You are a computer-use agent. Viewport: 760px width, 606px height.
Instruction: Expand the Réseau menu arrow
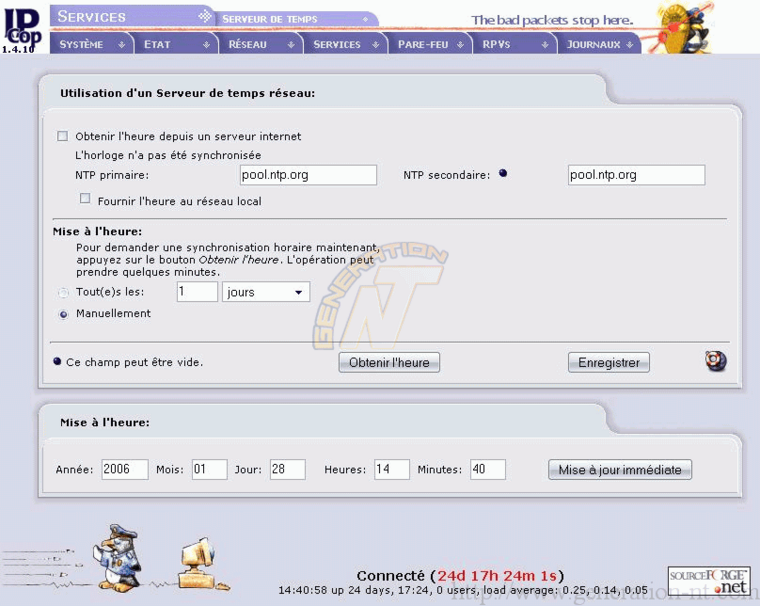(291, 45)
